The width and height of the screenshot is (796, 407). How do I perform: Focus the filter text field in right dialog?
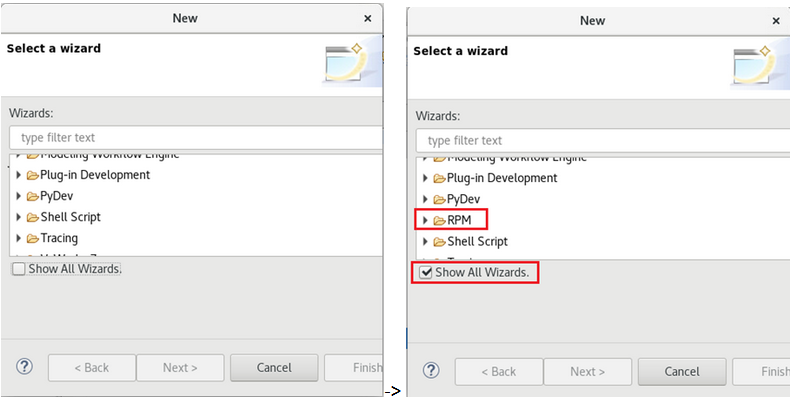click(x=603, y=141)
